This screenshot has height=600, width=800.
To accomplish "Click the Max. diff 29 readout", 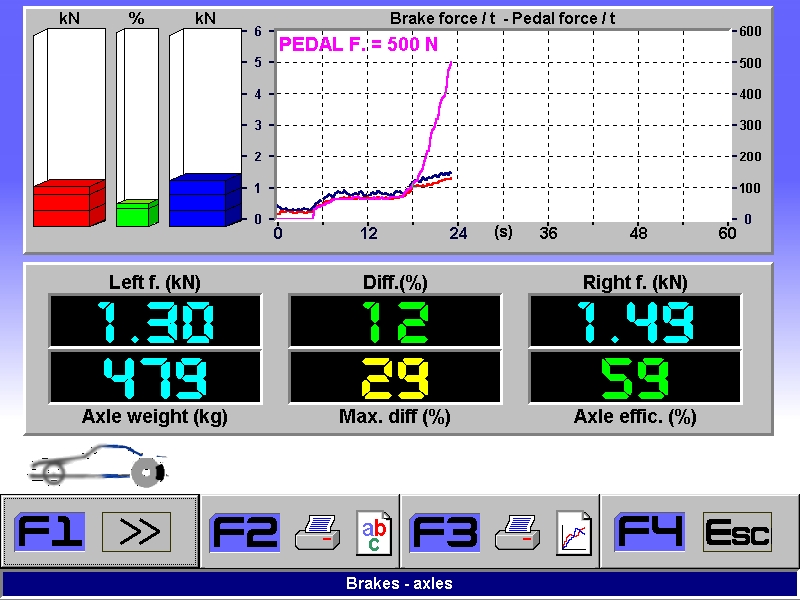I will click(x=394, y=377).
